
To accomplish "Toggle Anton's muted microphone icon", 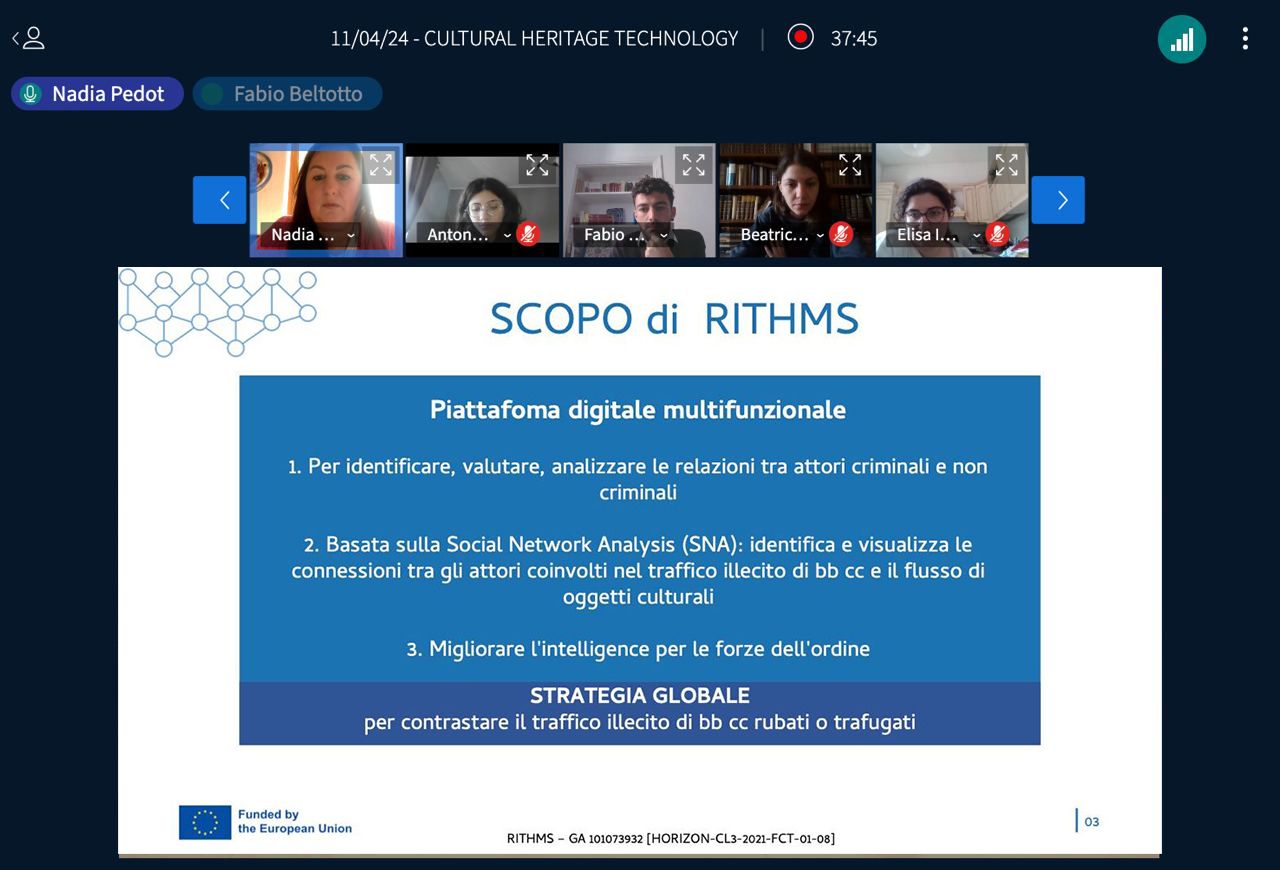I will tap(528, 235).
